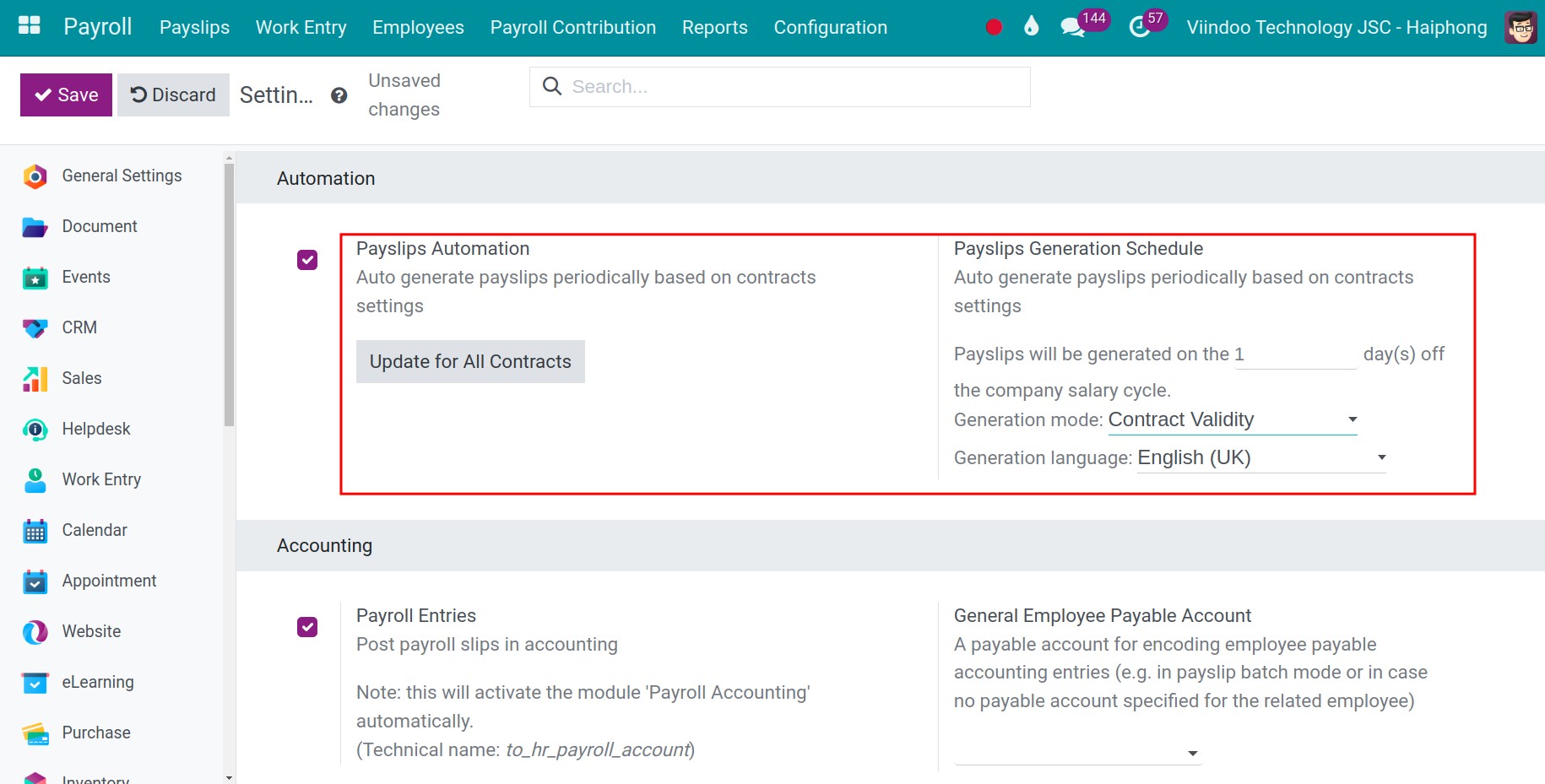1545x784 pixels.
Task: Open the Generation mode Contract Validity dropdown
Action: click(x=1233, y=419)
